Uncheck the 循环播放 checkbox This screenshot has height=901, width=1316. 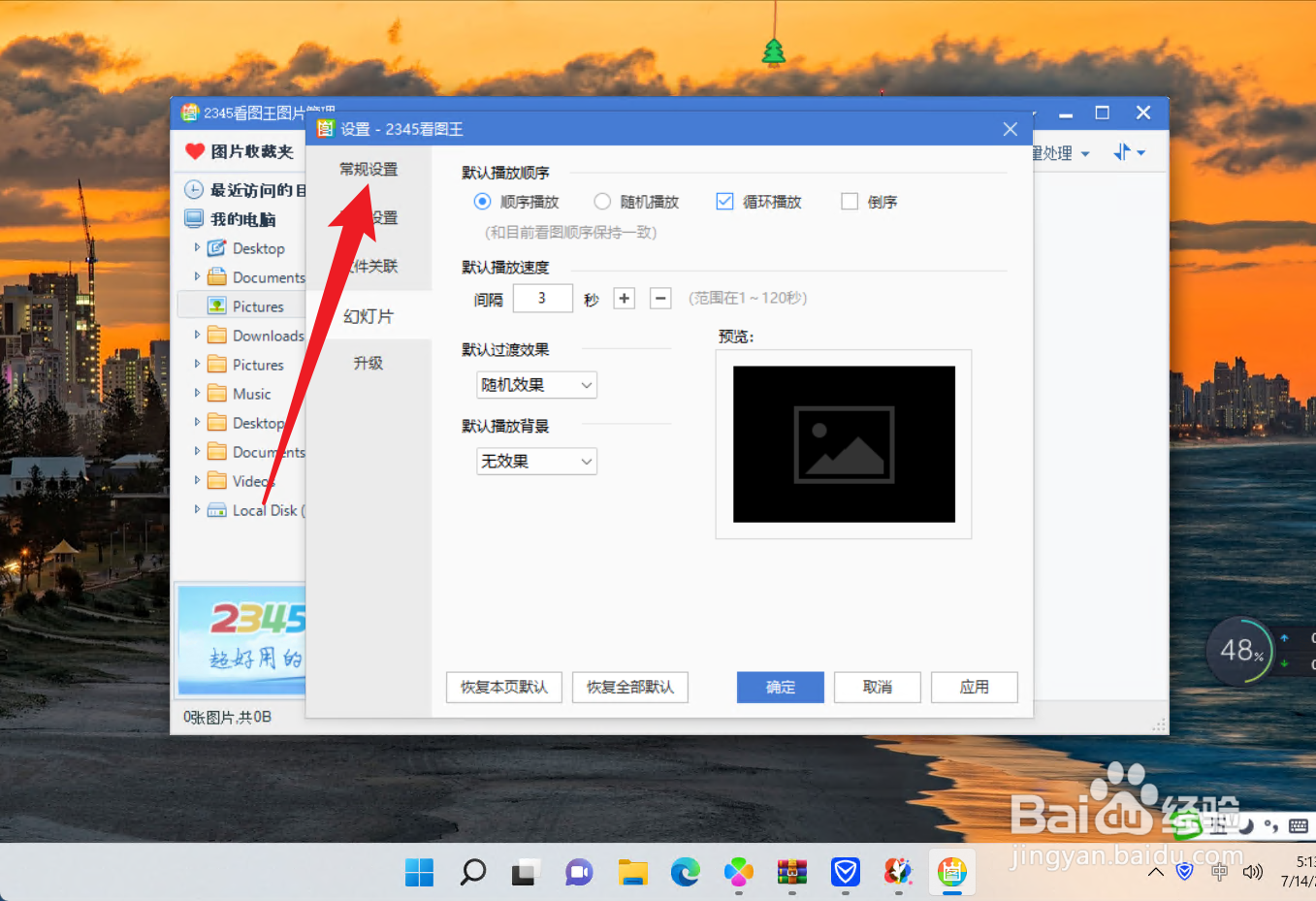point(724,202)
